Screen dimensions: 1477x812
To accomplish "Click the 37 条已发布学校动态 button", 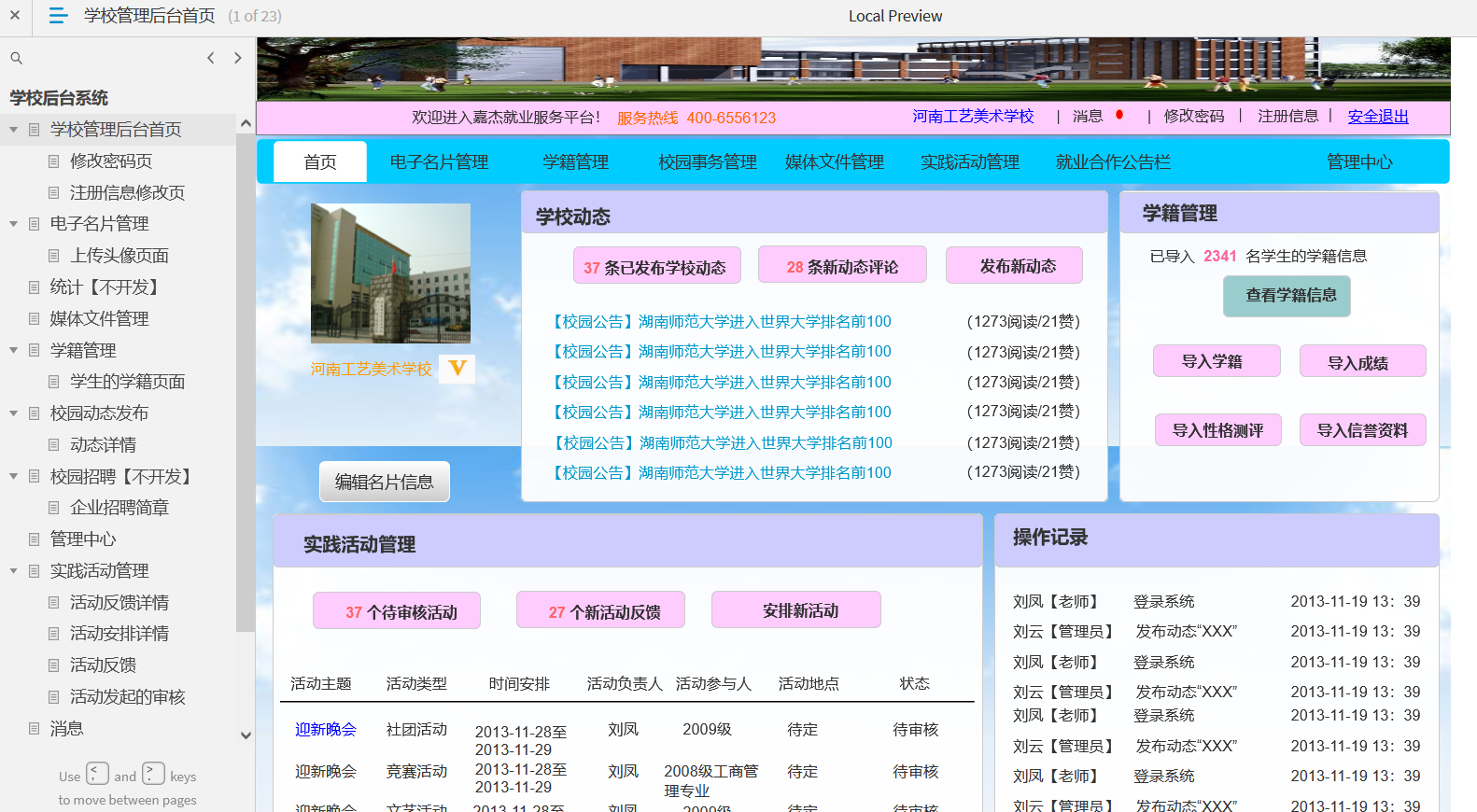I will [x=657, y=265].
